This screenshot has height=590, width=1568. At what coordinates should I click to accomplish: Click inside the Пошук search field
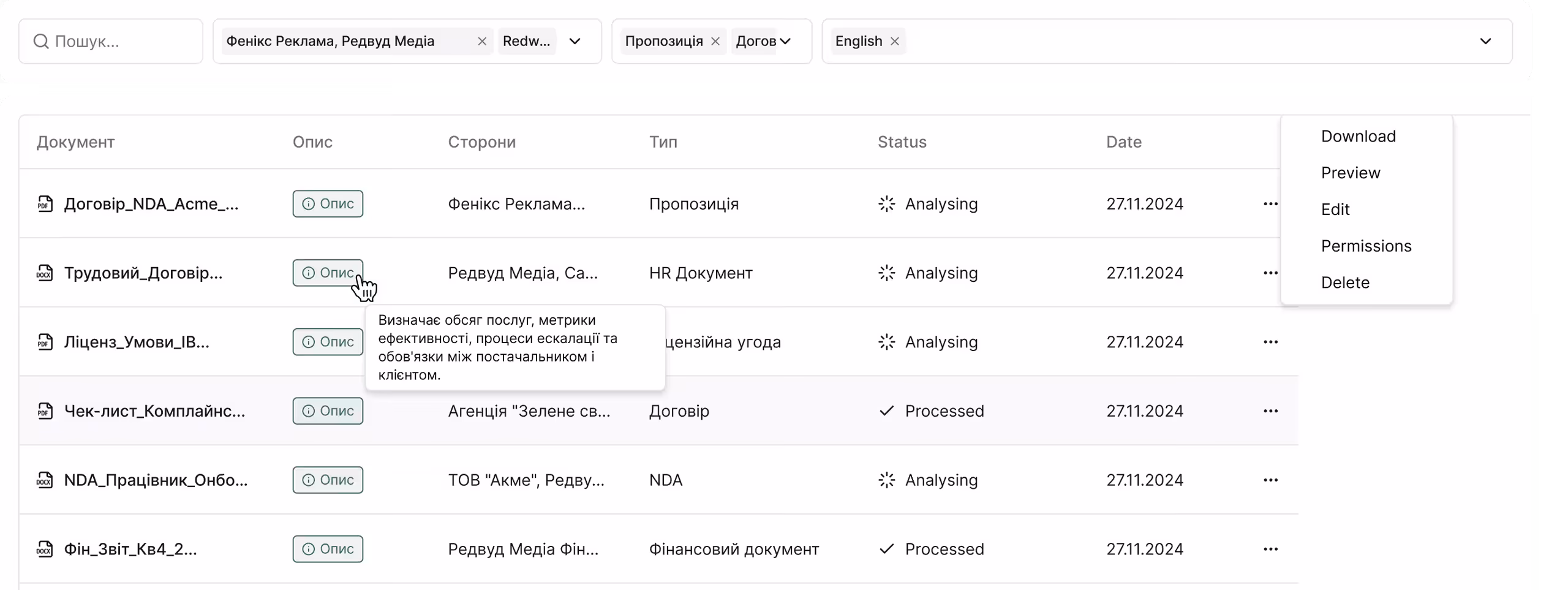coord(110,41)
